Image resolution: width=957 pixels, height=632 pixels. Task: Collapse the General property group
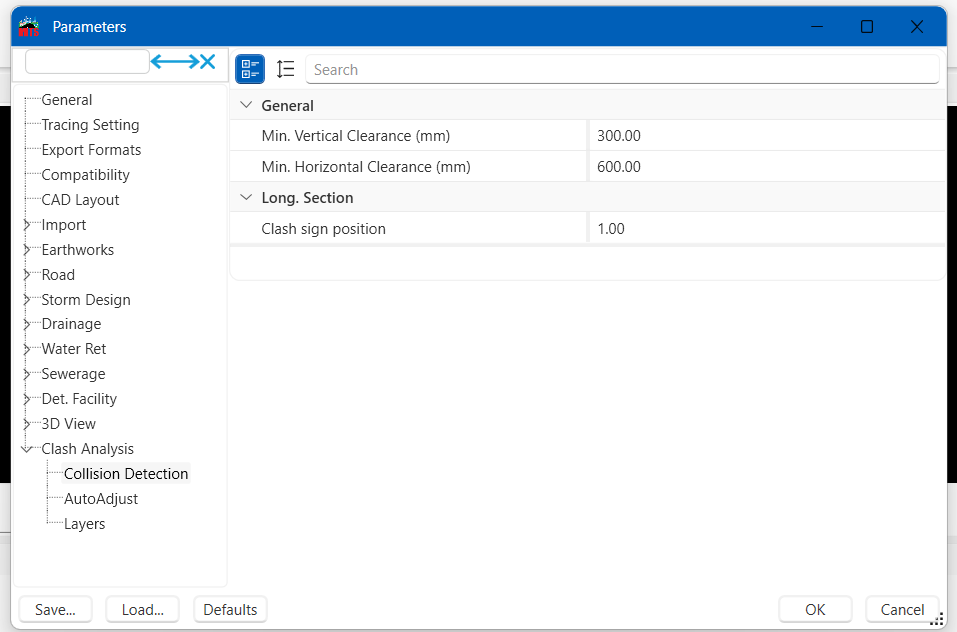pos(246,105)
